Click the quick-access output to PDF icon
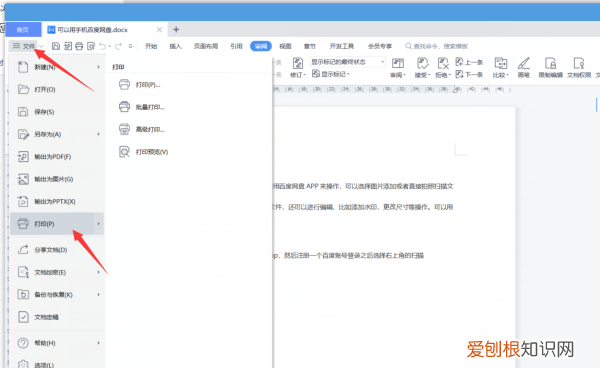 pyautogui.click(x=68, y=46)
